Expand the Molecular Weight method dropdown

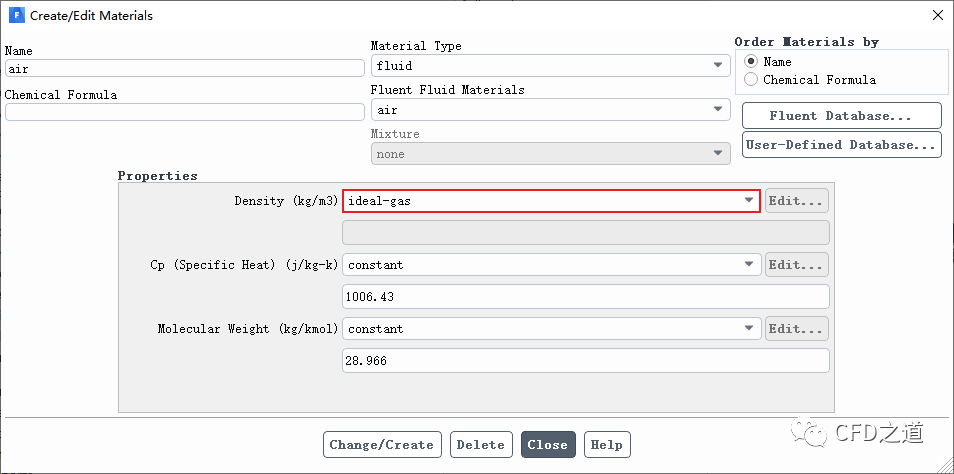click(x=551, y=329)
